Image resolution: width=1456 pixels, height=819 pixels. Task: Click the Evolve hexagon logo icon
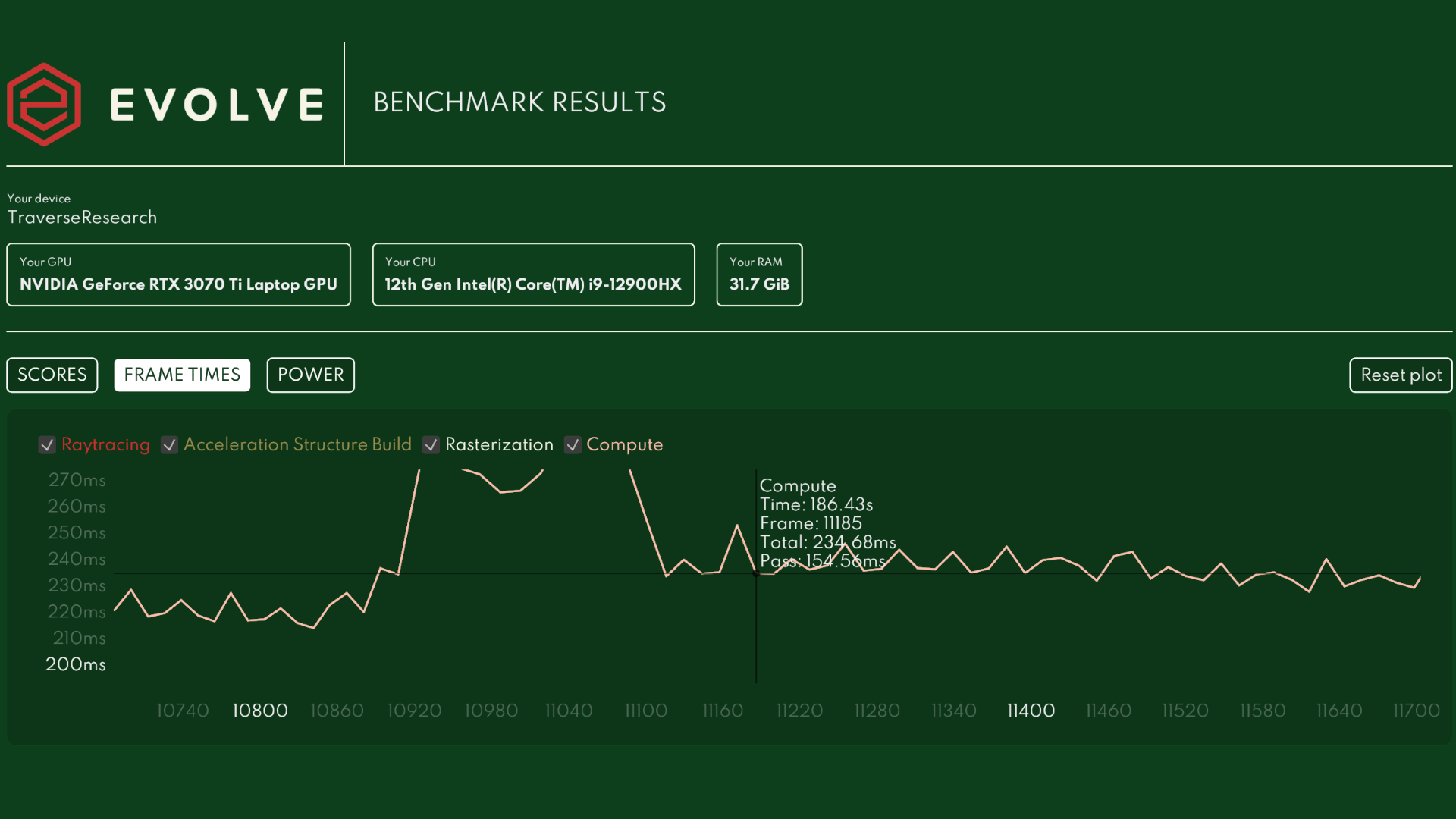(44, 105)
